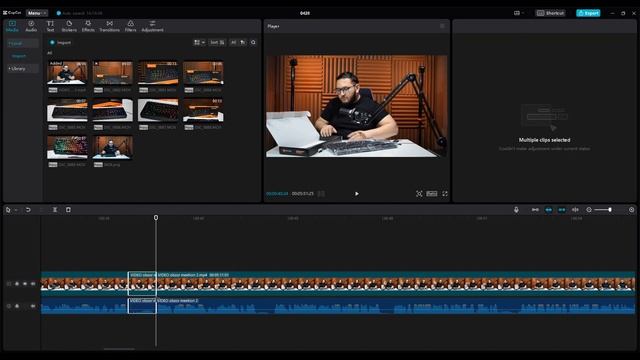Image resolution: width=640 pixels, height=360 pixels.
Task: Open the pointer tool mode dropdown arrow
Action: coord(16,210)
